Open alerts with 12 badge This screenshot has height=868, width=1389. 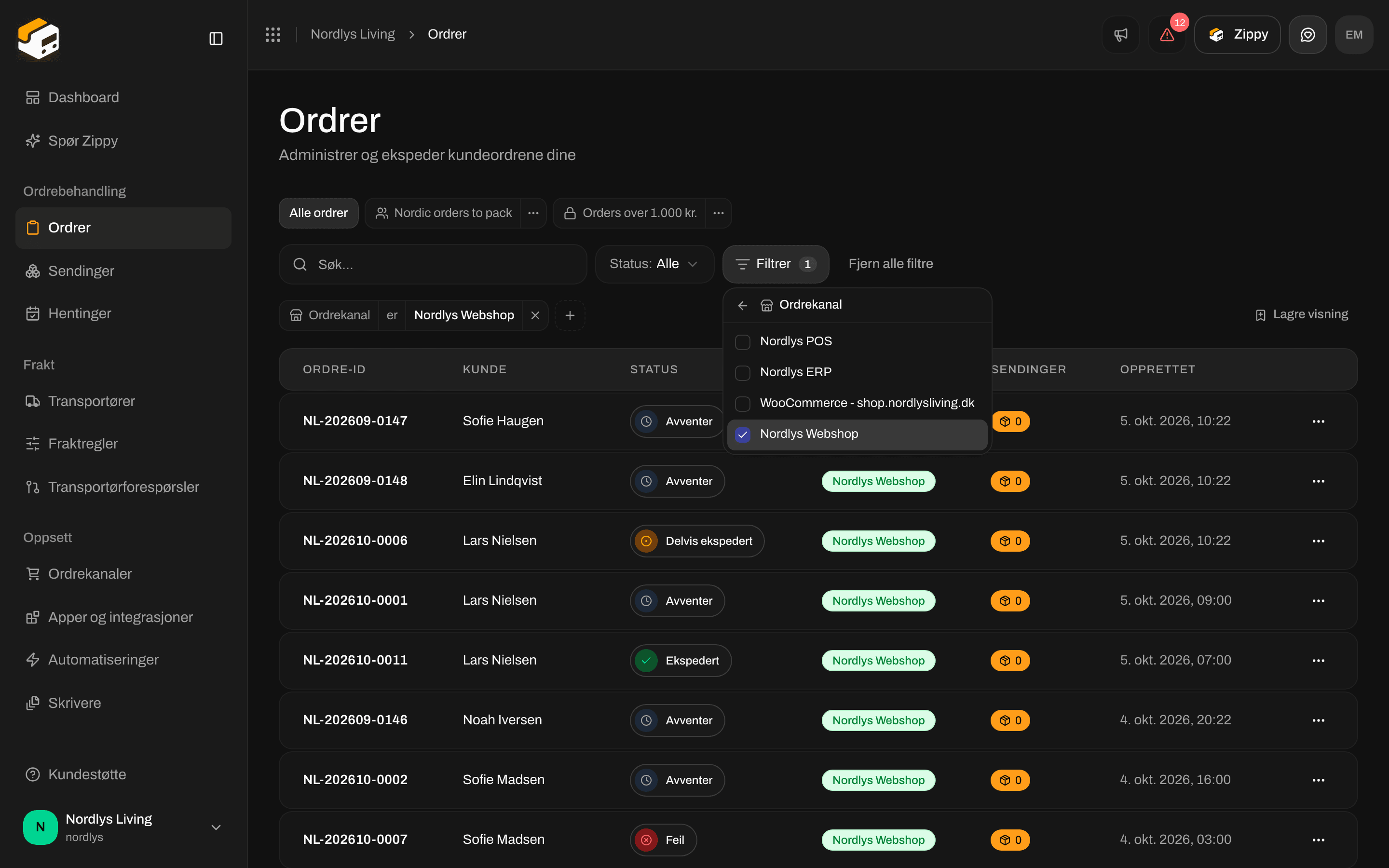pos(1167,34)
